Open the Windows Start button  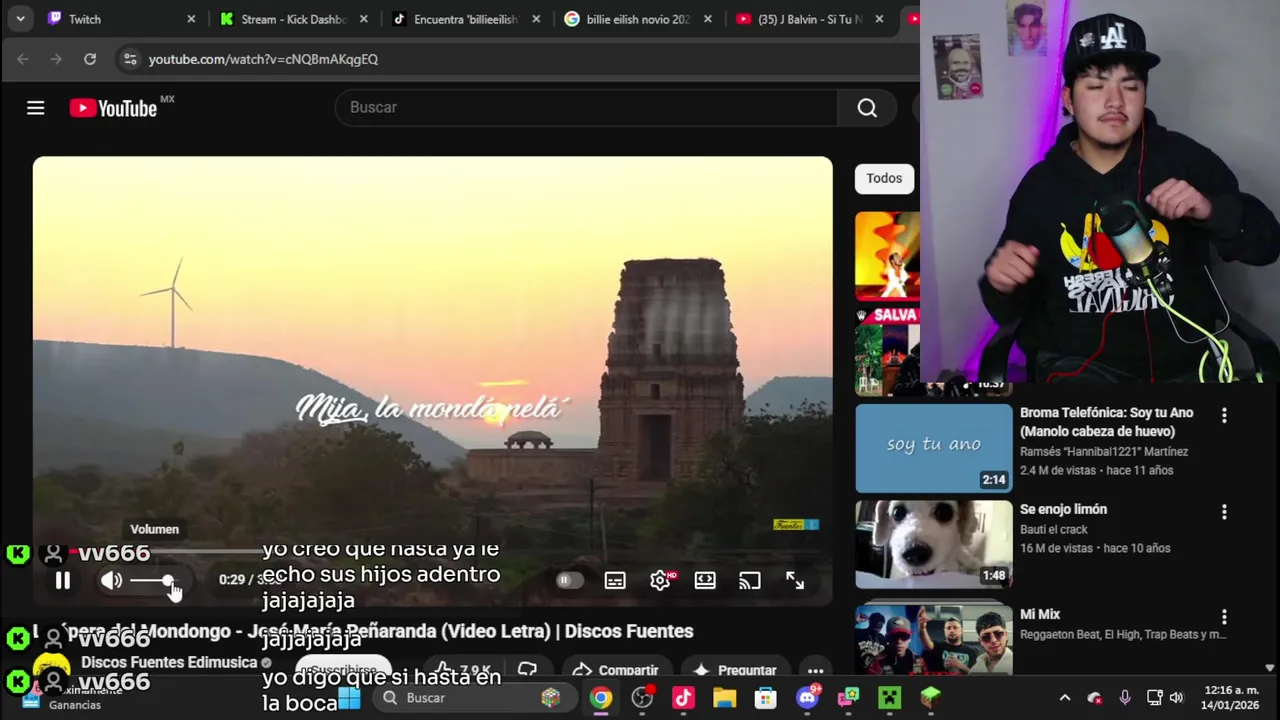tap(348, 698)
